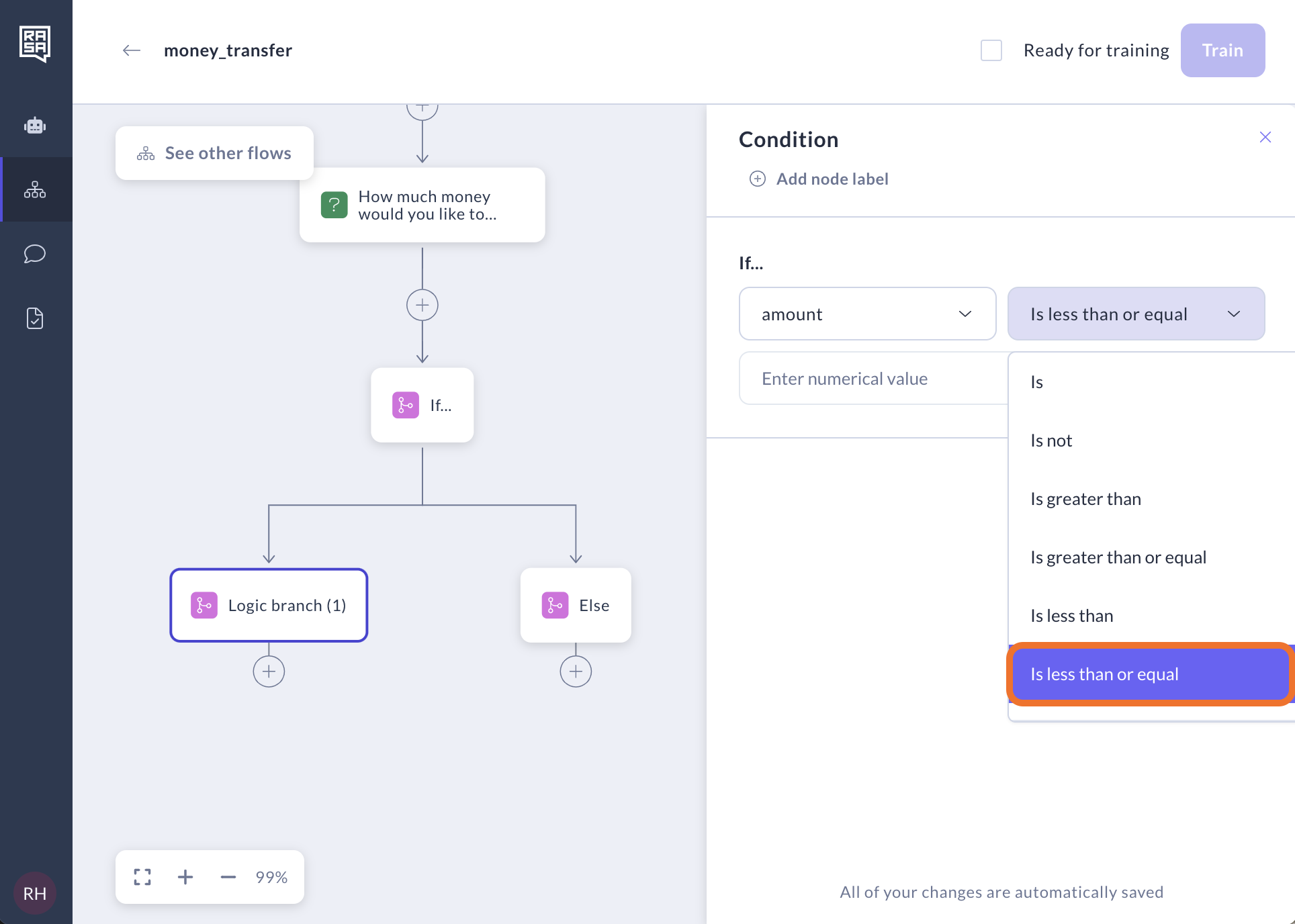Click the Train button
1295x924 pixels.
1222,50
